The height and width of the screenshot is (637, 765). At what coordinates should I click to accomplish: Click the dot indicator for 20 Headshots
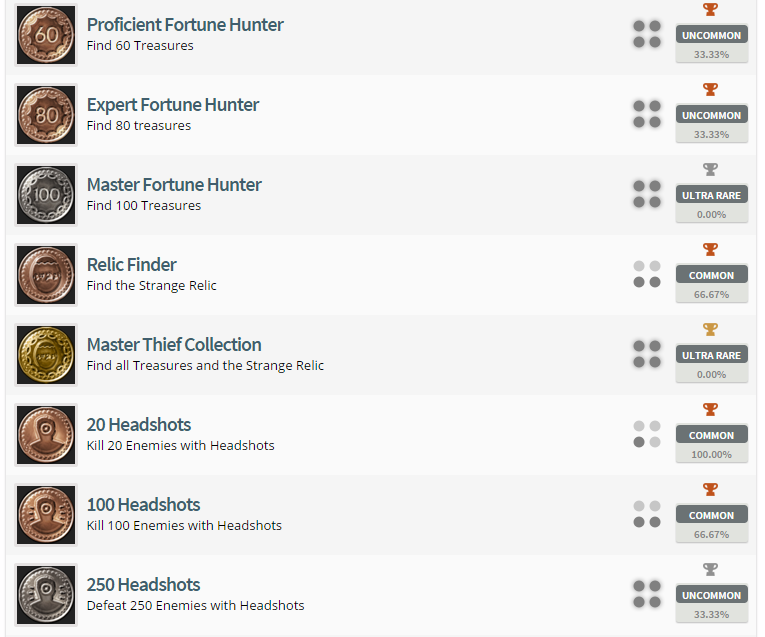pos(647,434)
